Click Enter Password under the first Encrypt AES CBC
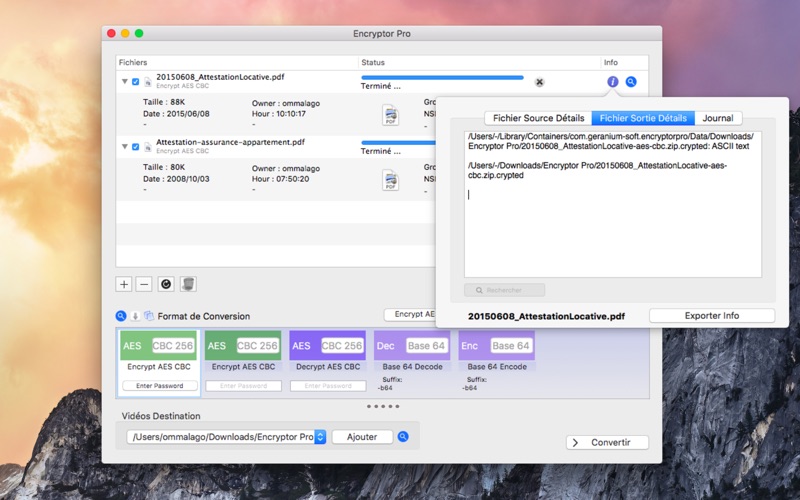The width and height of the screenshot is (800, 500). [160, 386]
